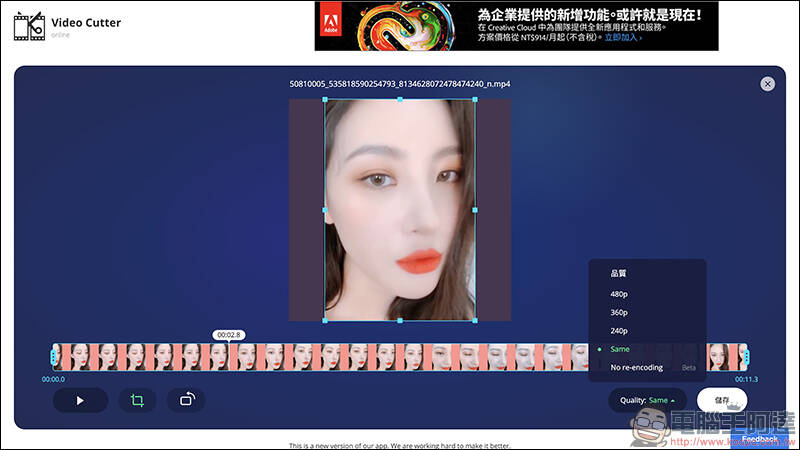The height and width of the screenshot is (450, 800).
Task: Open the Quality: Same dropdown
Action: click(647, 401)
